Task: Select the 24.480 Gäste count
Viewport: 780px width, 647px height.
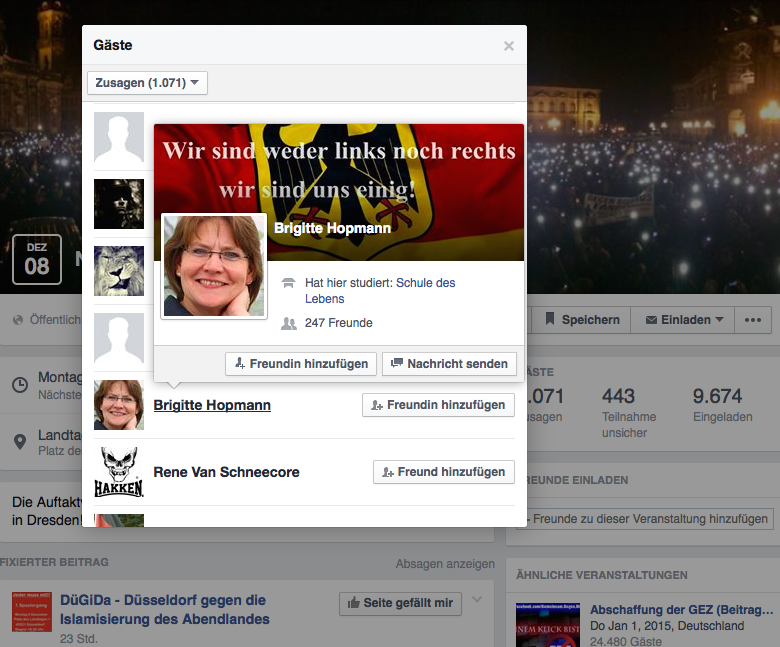Action: click(626, 642)
